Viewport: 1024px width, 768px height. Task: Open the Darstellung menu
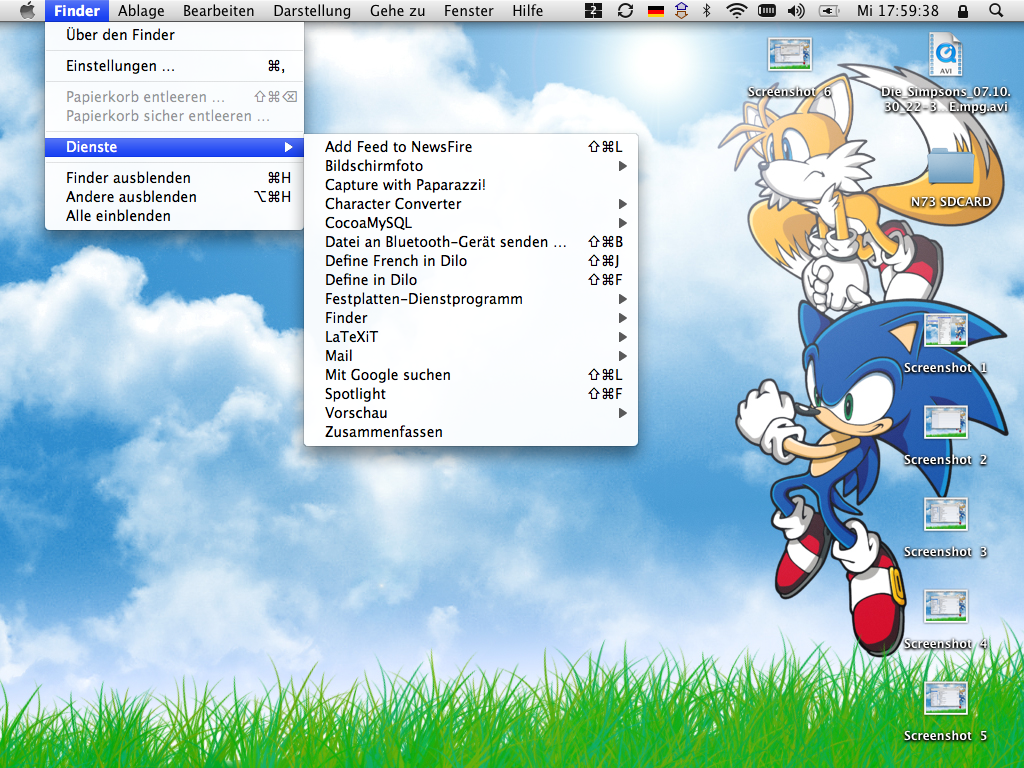click(x=312, y=10)
